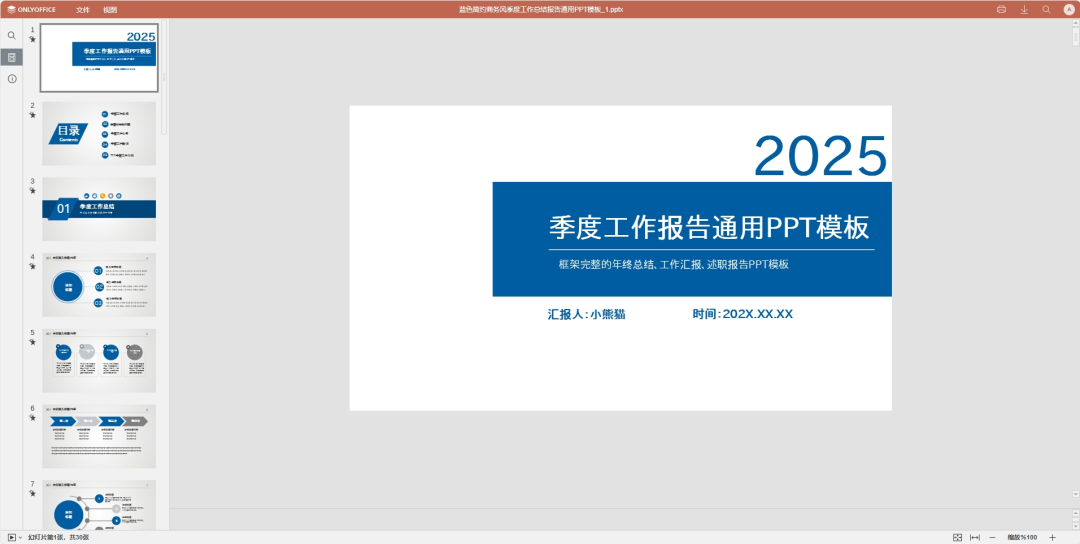The width and height of the screenshot is (1080, 544).
Task: Select slide 6 thumbnail with arrow steps
Action: coord(99,437)
